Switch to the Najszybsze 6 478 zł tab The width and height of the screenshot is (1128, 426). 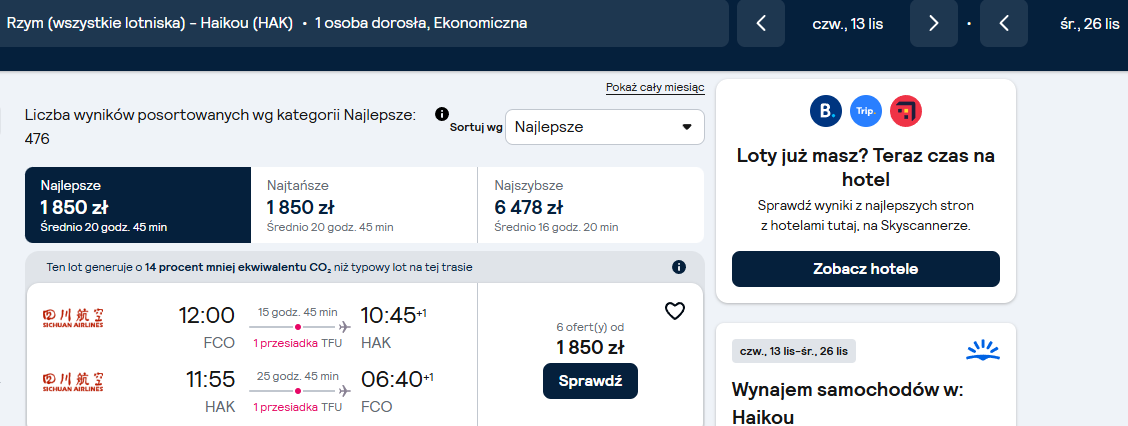[591, 205]
